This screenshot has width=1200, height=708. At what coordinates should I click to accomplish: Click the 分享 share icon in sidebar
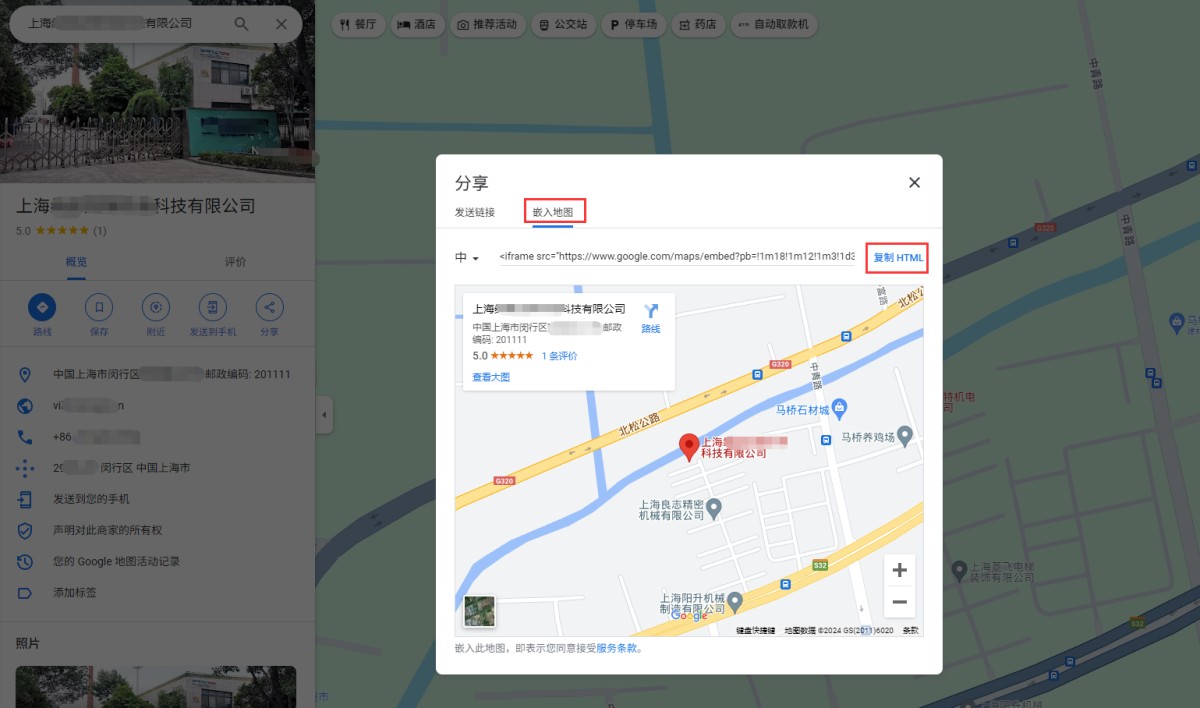coord(269,307)
